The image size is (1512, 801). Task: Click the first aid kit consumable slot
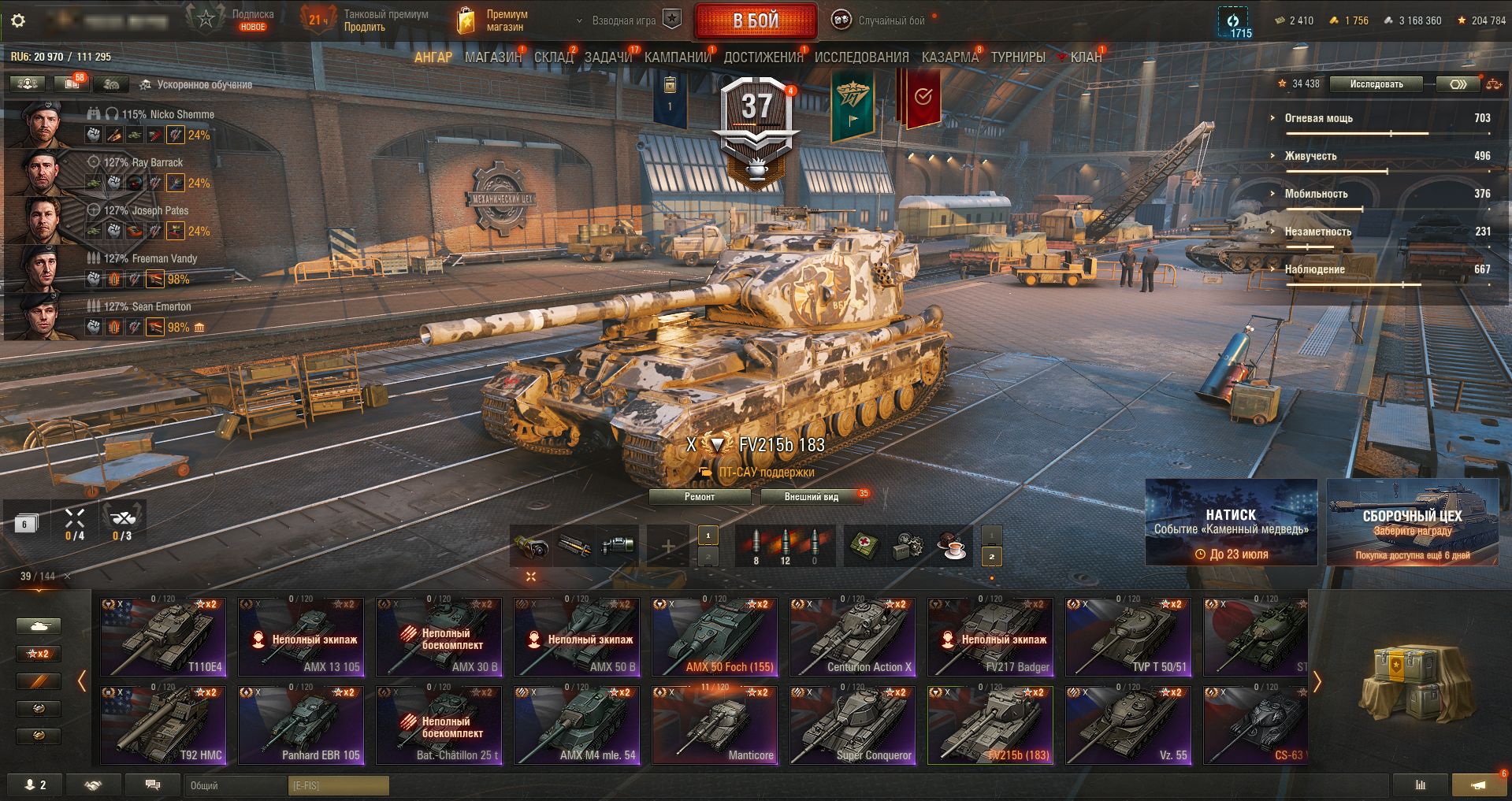click(x=864, y=545)
